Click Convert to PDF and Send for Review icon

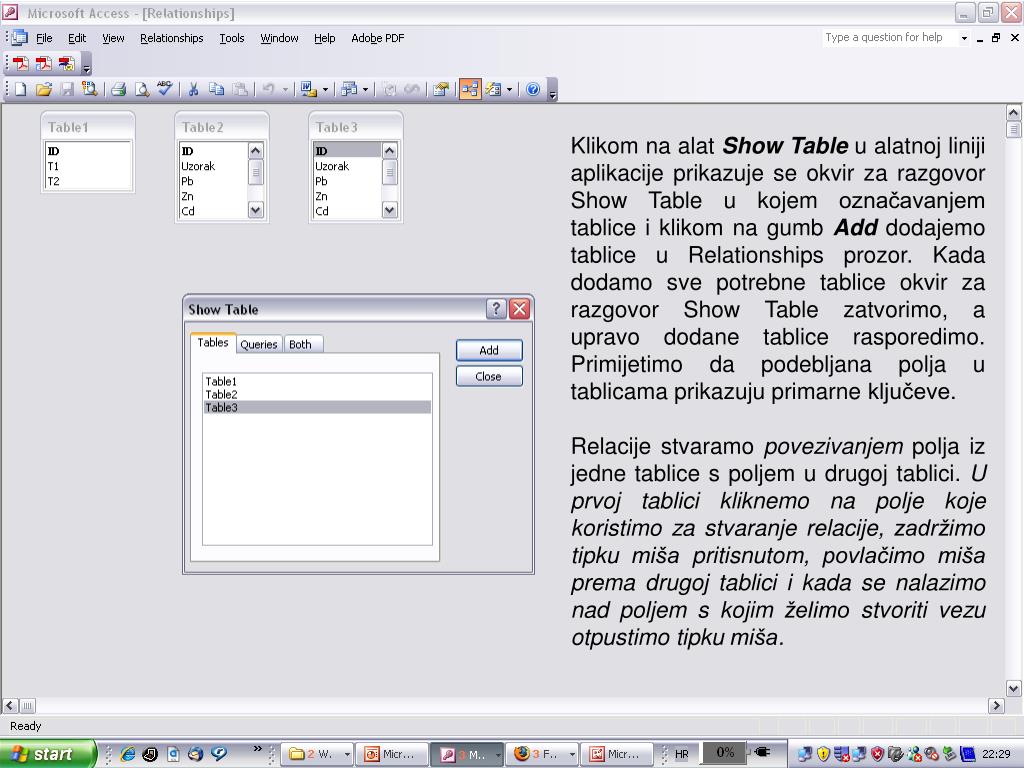(67, 63)
